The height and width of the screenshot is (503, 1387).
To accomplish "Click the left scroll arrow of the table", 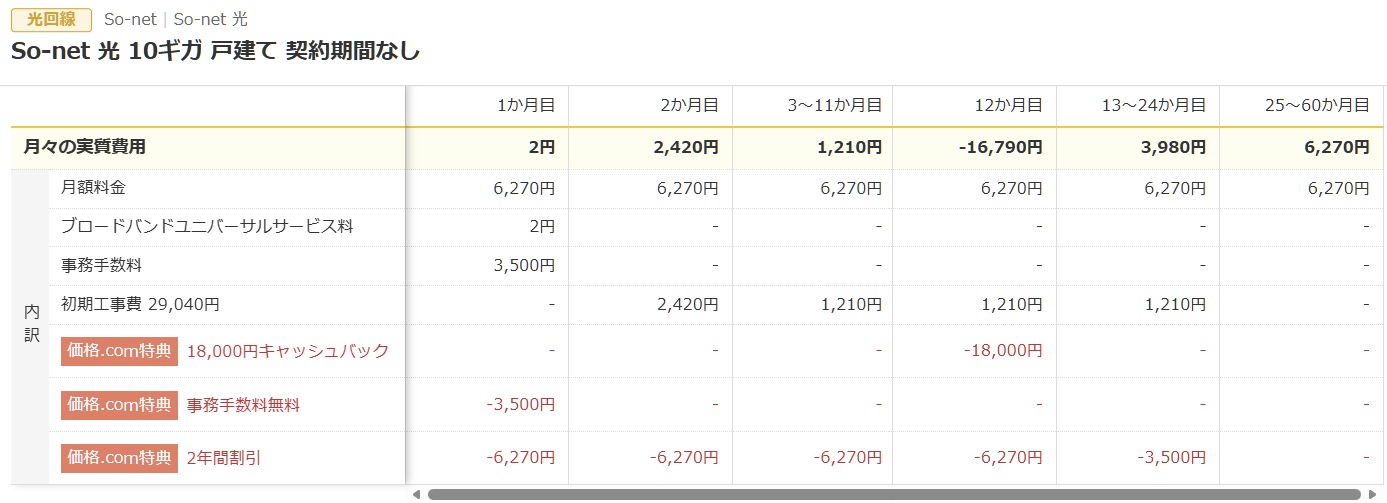I will [417, 494].
